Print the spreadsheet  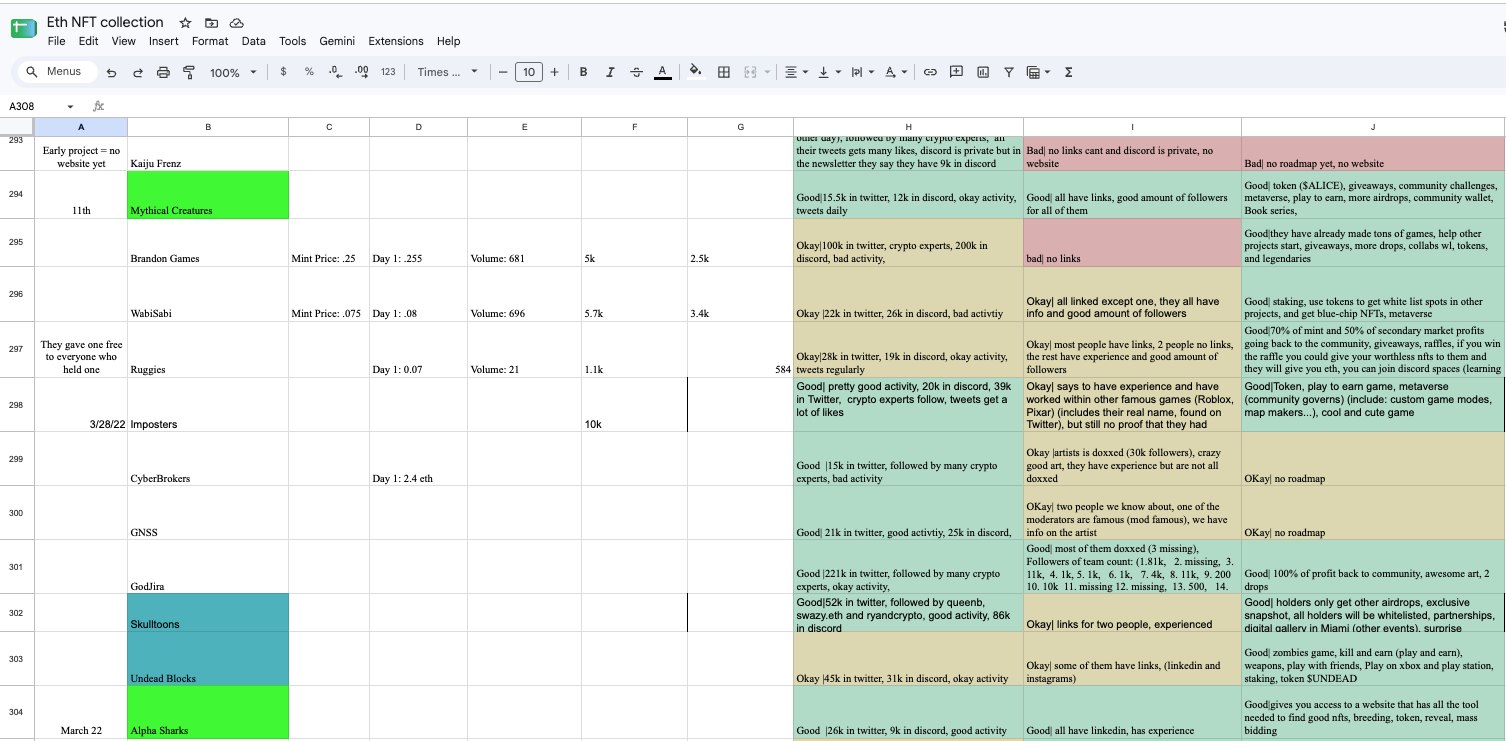click(x=163, y=72)
